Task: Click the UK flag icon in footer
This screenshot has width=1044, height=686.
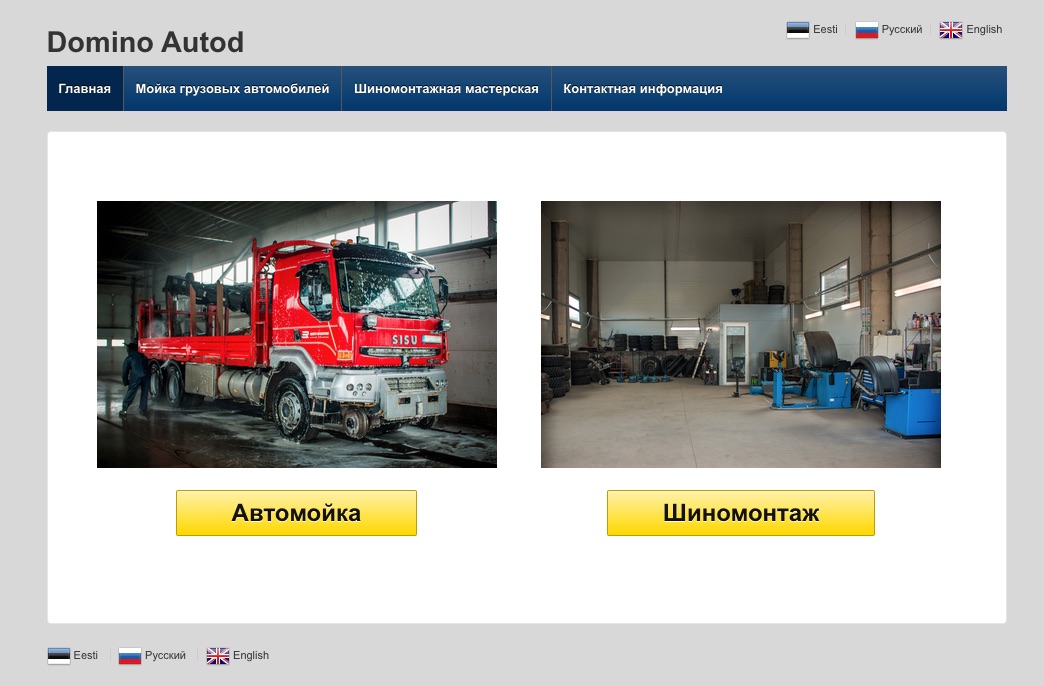Action: click(x=218, y=656)
